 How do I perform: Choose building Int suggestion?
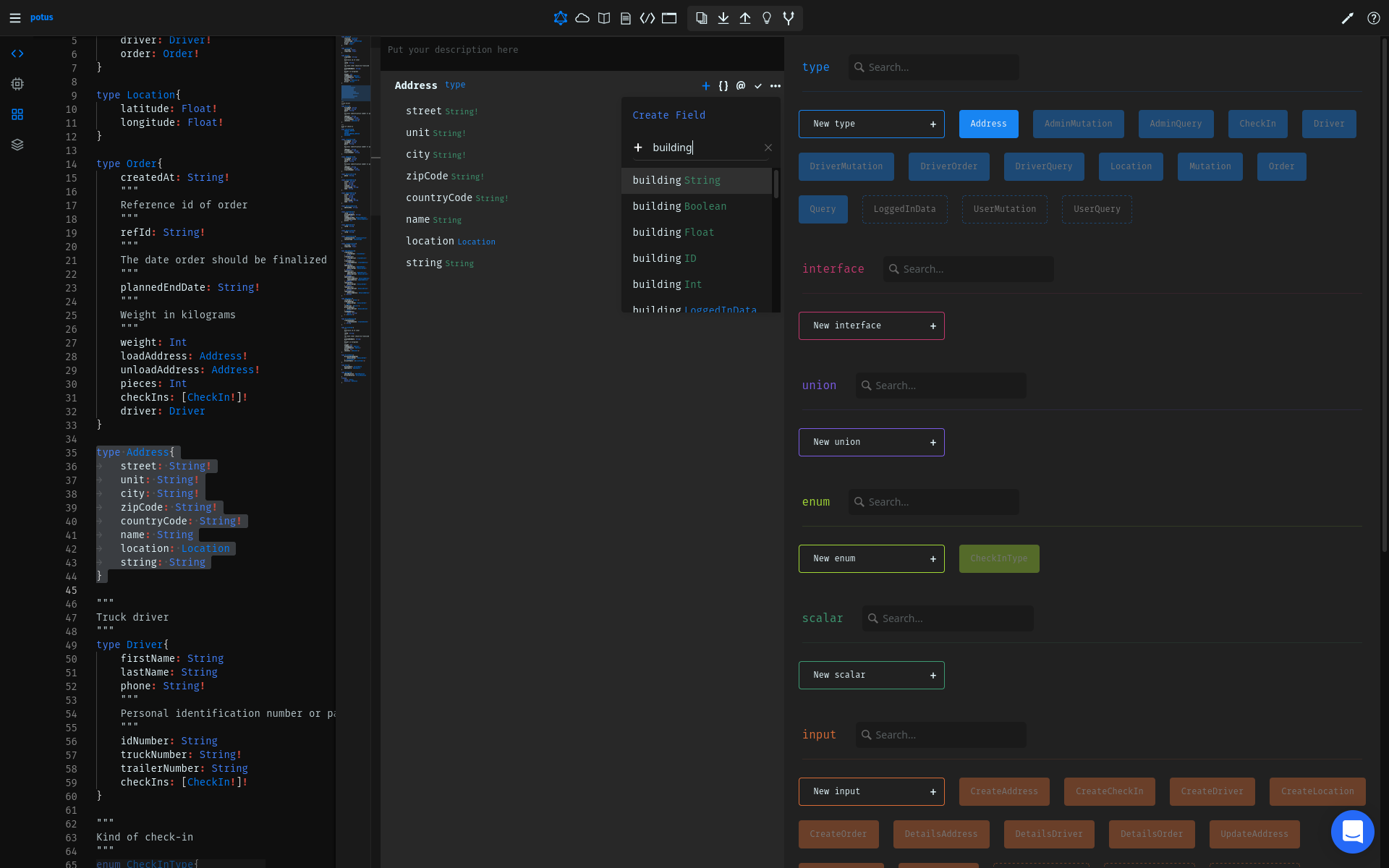(x=697, y=284)
